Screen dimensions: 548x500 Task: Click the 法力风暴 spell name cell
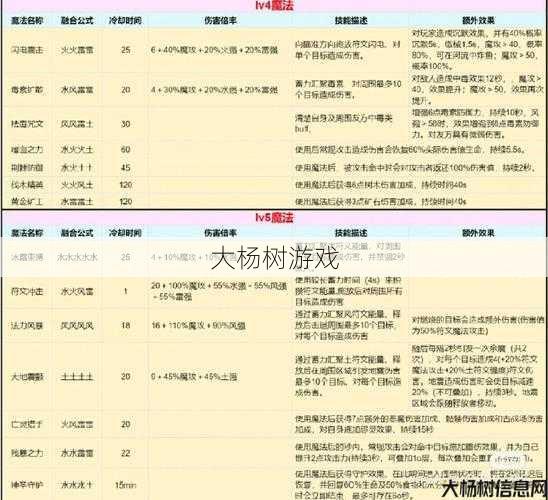pos(27,326)
